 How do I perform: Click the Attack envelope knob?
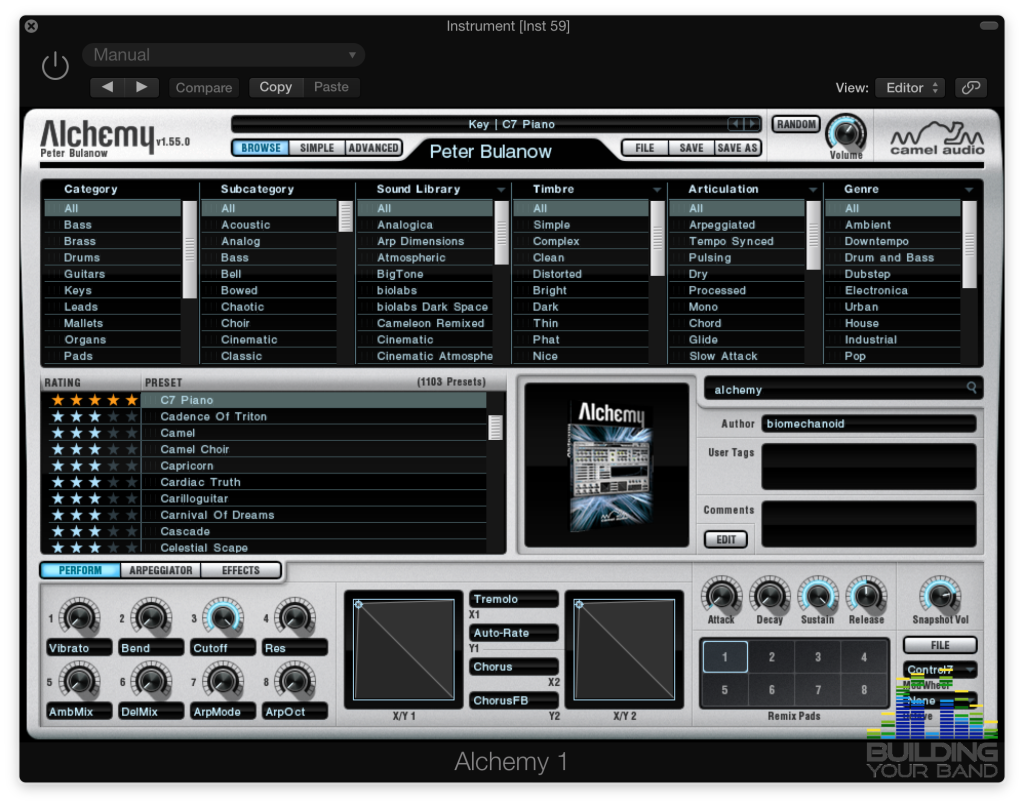721,595
